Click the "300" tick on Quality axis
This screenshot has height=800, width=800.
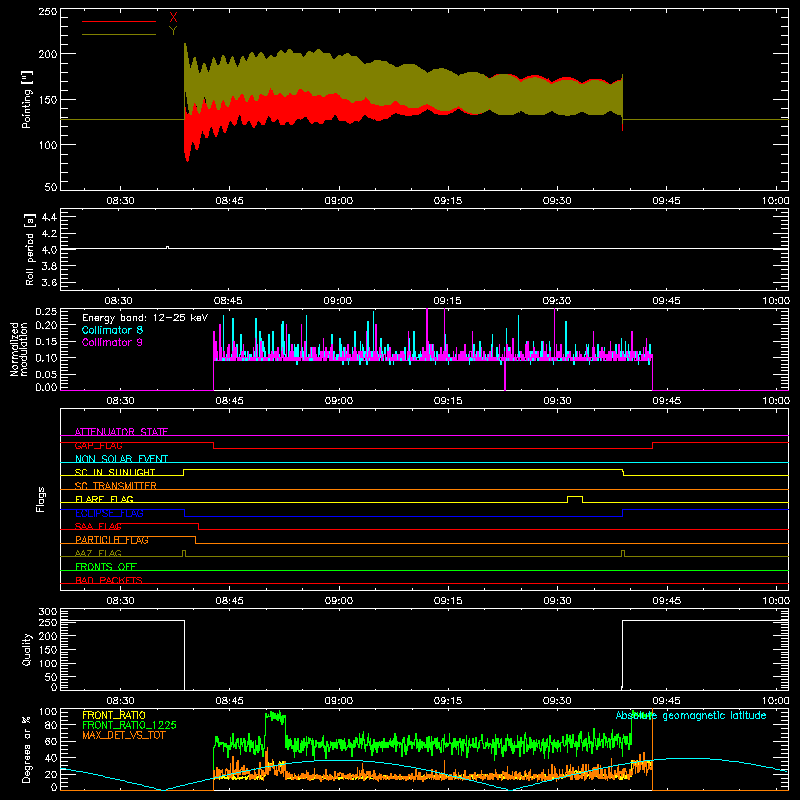(x=47, y=612)
